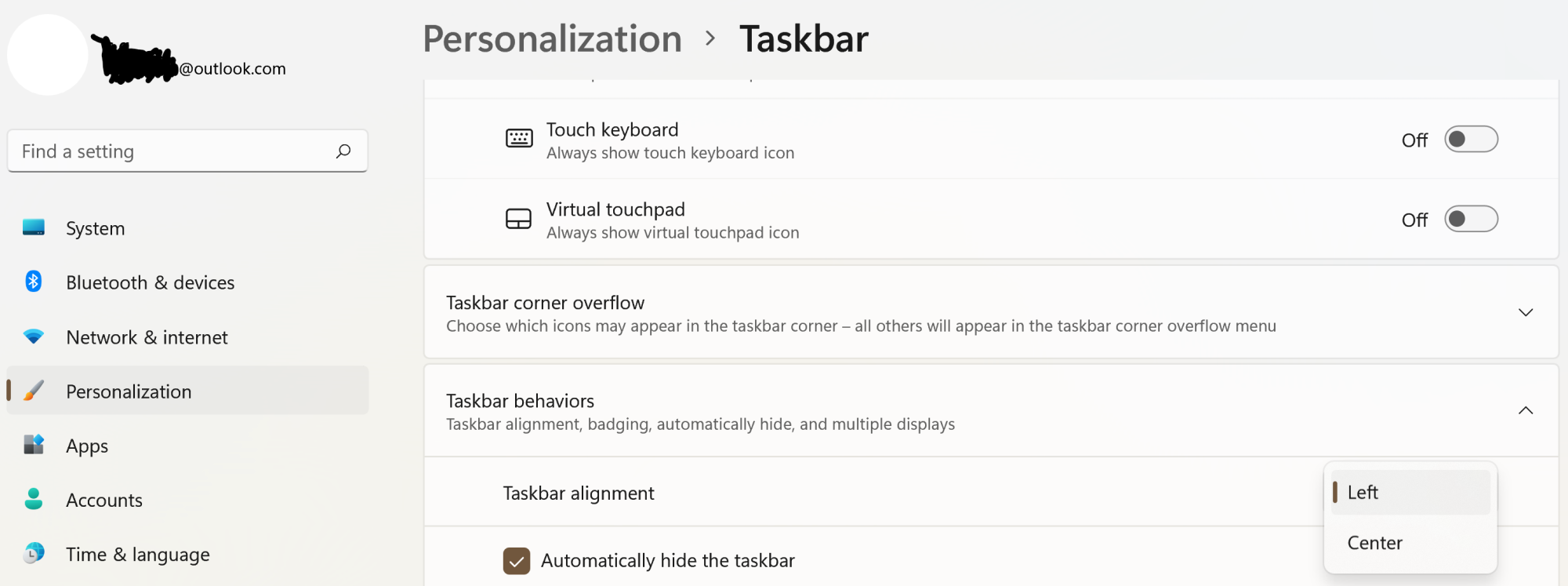Image resolution: width=1568 pixels, height=586 pixels.
Task: Choose Left taskbar alignment option
Action: pyautogui.click(x=1363, y=493)
